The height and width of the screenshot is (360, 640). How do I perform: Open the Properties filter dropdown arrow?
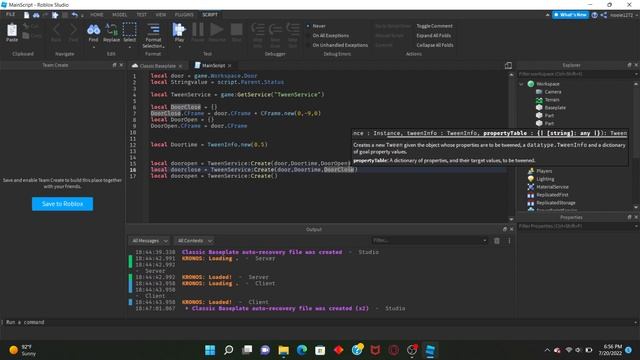point(636,226)
